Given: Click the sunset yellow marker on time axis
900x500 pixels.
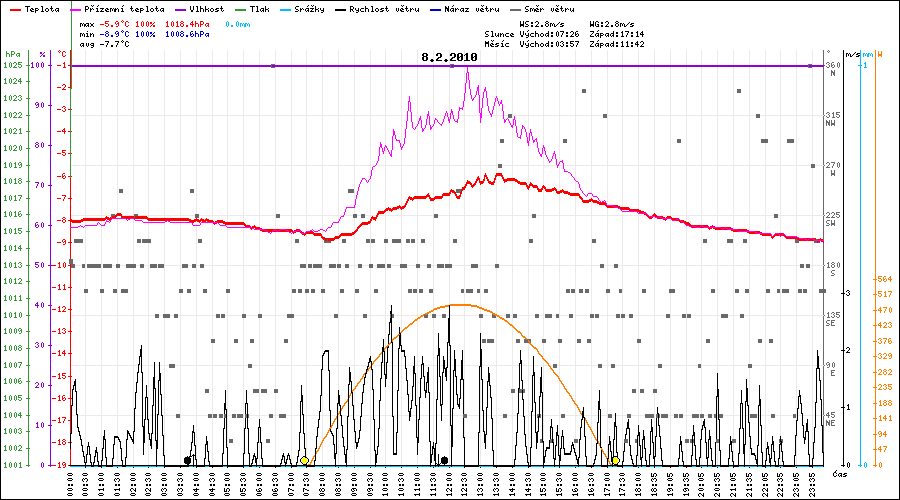Looking at the screenshot, I should tap(615, 461).
